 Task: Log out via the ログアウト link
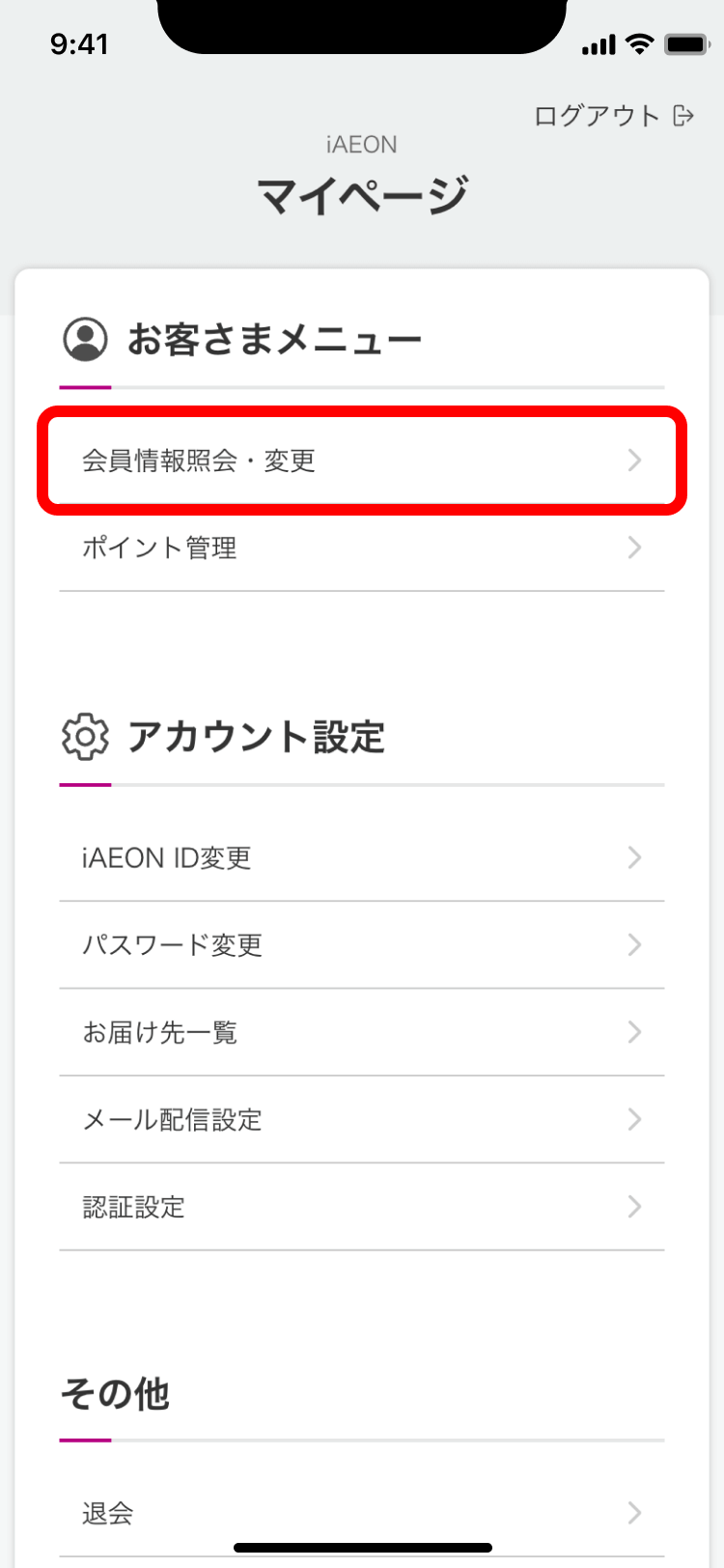point(597,116)
